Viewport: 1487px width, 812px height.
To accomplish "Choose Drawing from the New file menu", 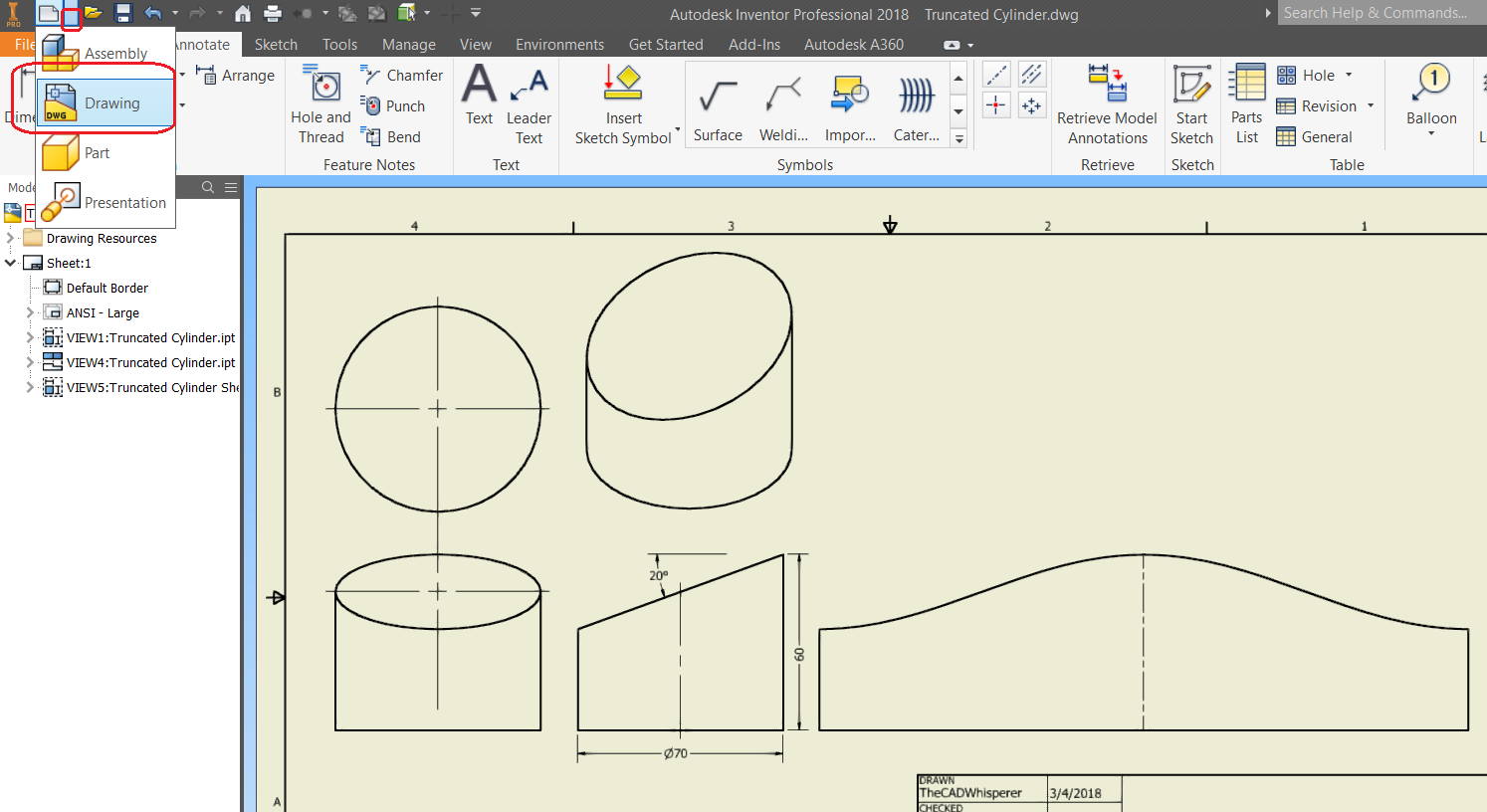I will [112, 102].
